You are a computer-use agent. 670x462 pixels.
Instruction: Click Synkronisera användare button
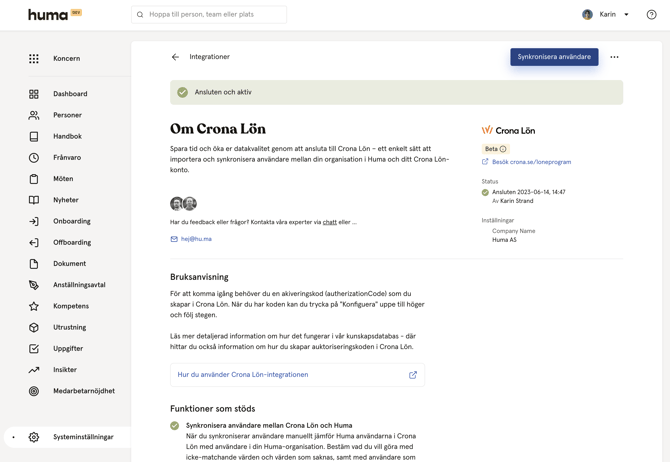coord(554,57)
